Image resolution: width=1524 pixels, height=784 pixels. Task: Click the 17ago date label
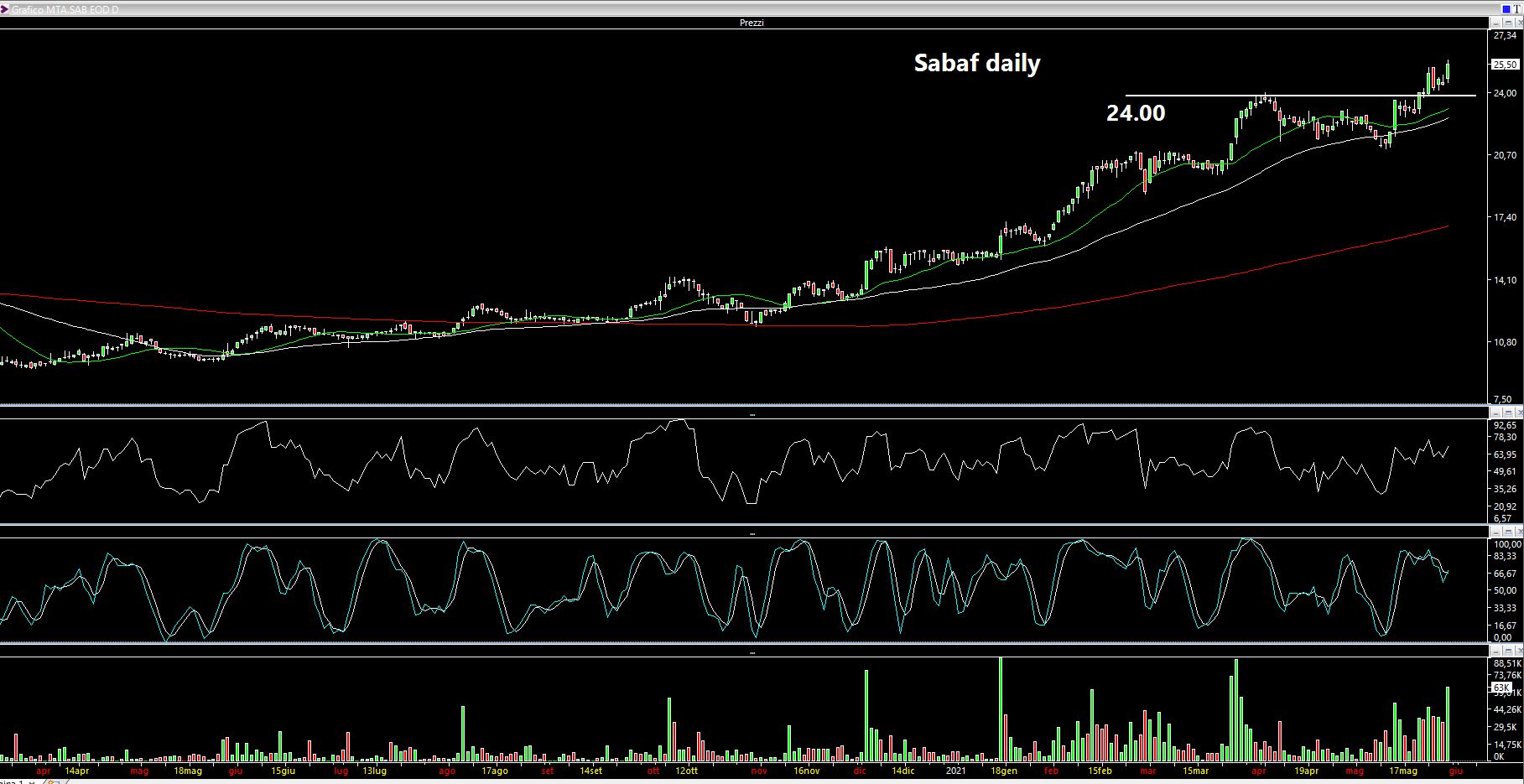point(495,771)
